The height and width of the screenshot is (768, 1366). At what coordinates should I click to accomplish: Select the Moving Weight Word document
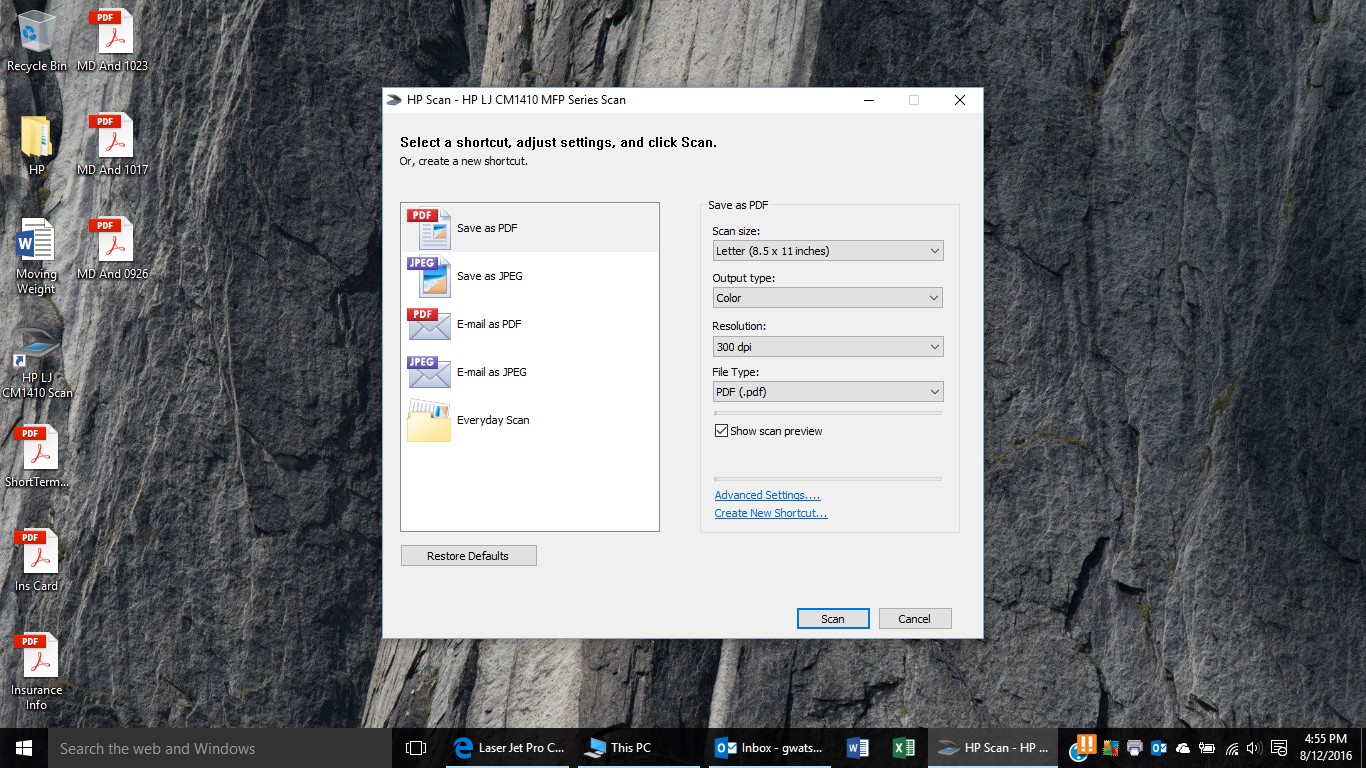(37, 257)
